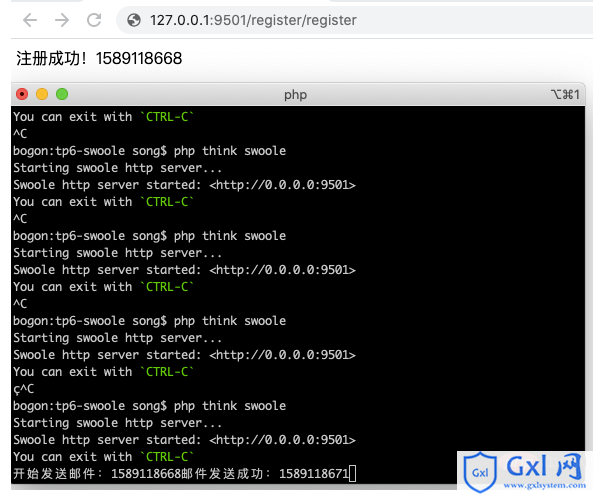This screenshot has height=495, width=597.
Task: Close the php terminal with the red button
Action: pos(22,94)
